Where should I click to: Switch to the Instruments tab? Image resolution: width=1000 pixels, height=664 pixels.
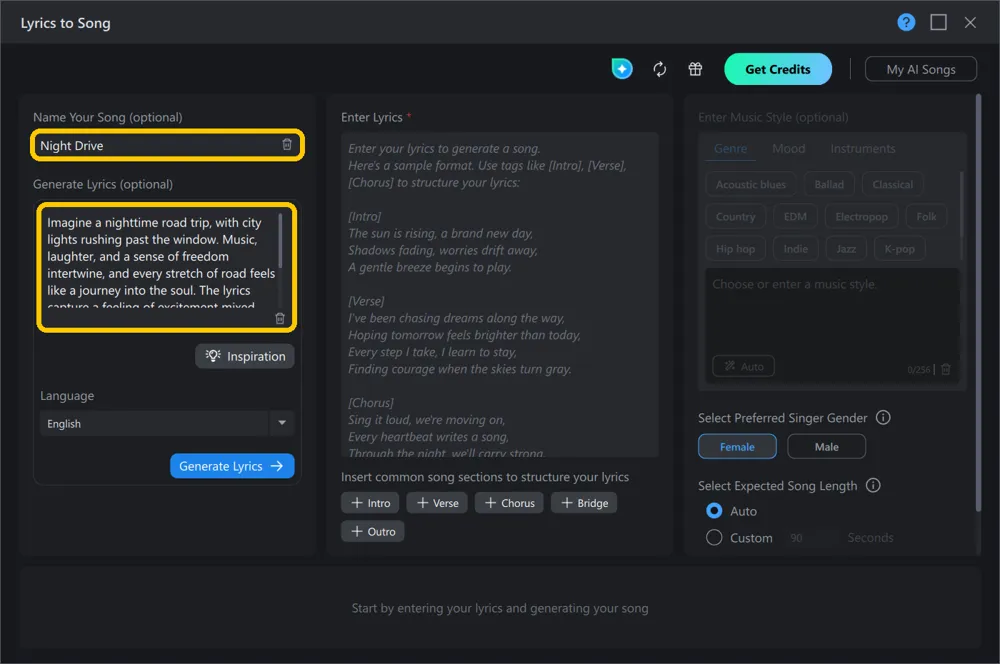coord(862,148)
